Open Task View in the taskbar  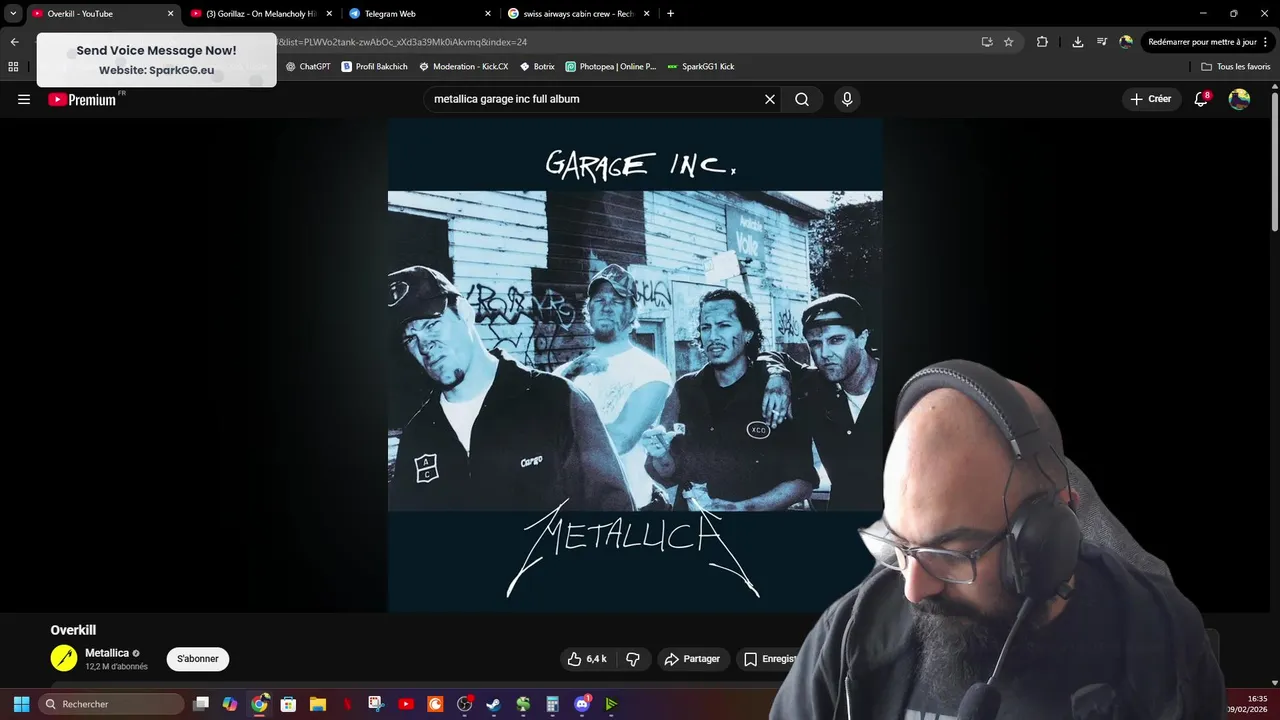(201, 704)
